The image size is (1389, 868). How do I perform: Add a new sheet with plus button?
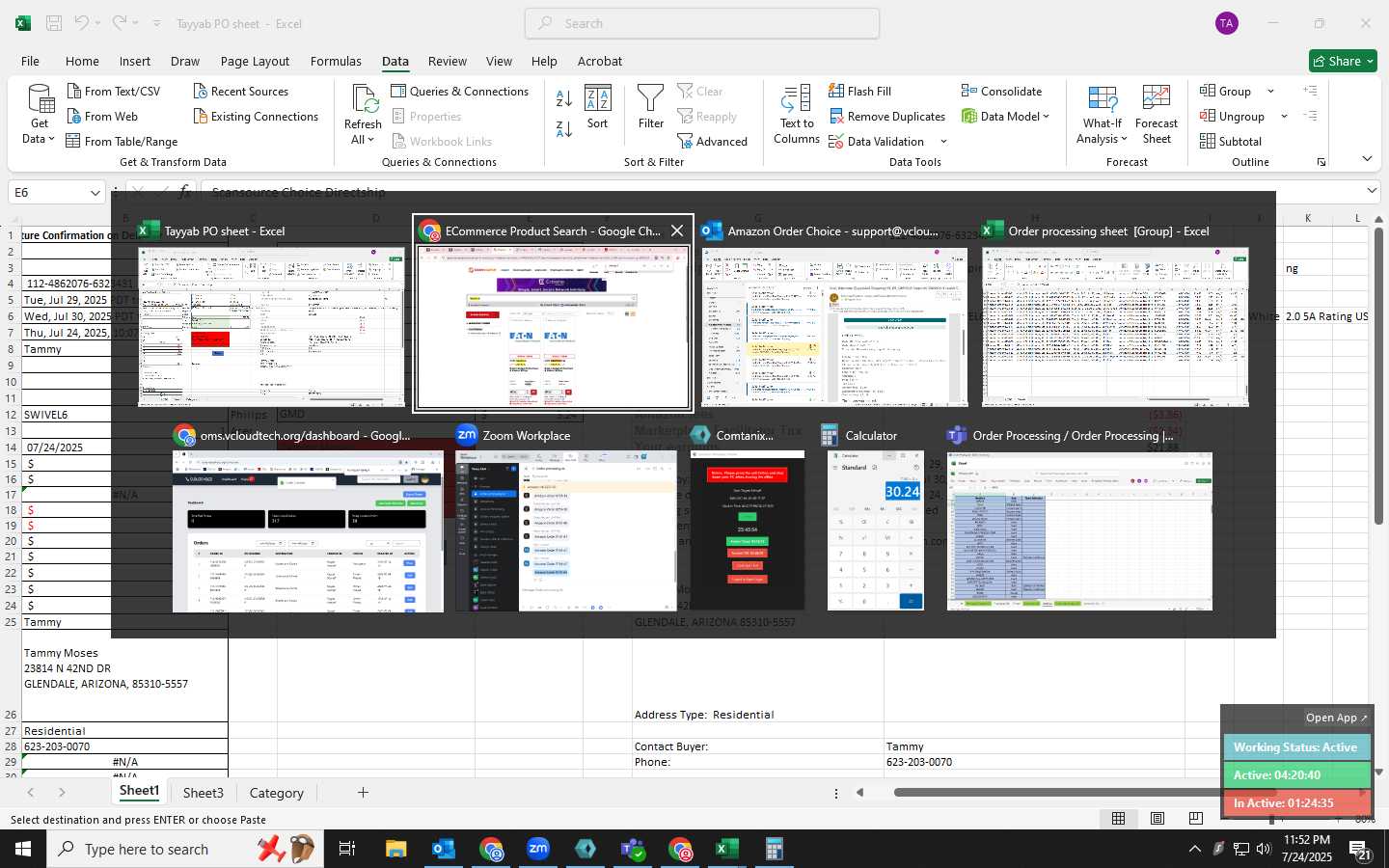pyautogui.click(x=363, y=793)
